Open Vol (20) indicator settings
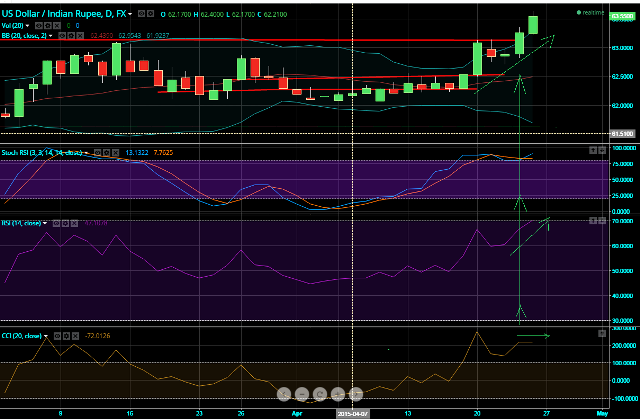The width and height of the screenshot is (640, 420). [49, 23]
